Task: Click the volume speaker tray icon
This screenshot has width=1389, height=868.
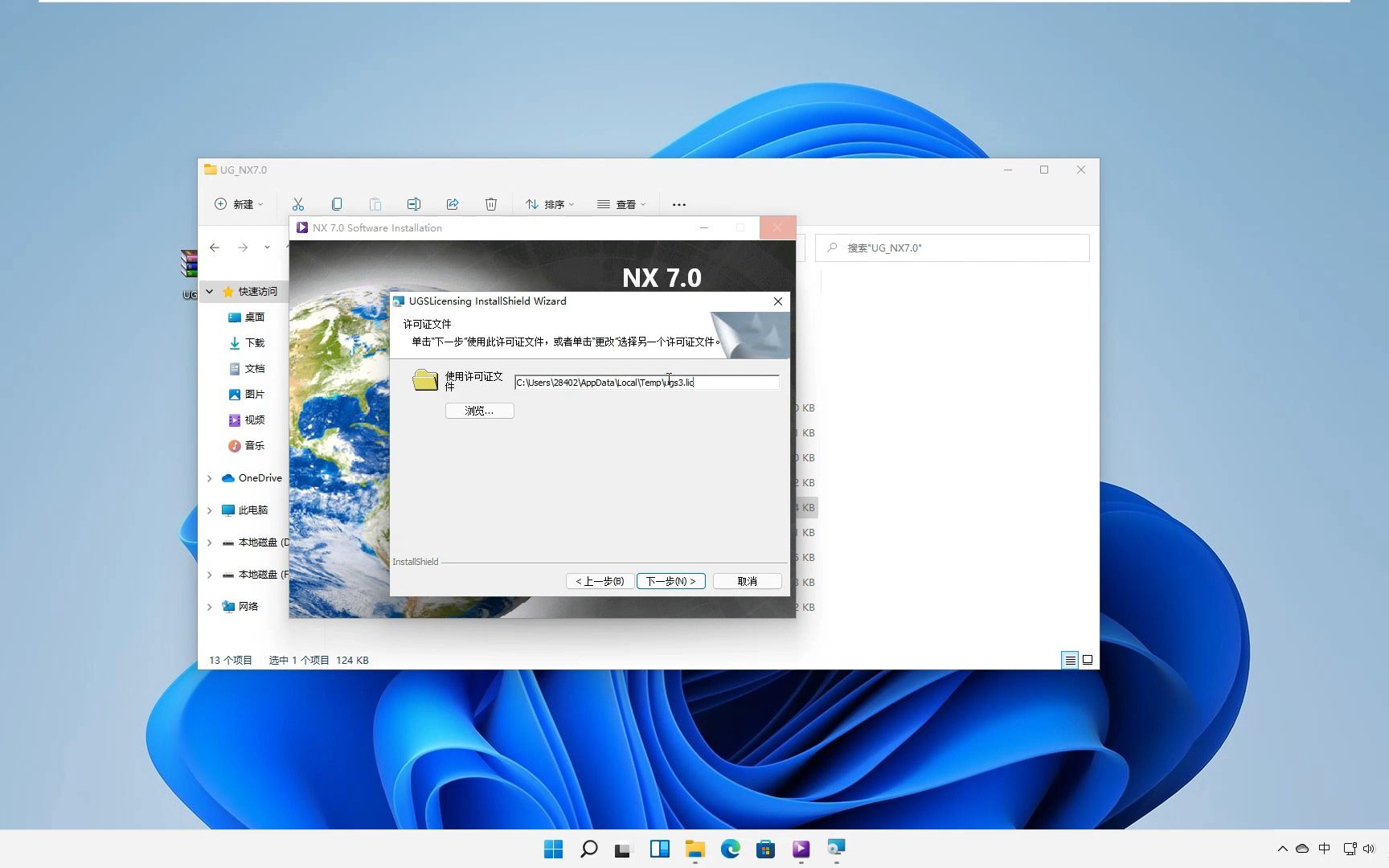Action: coord(1369,849)
